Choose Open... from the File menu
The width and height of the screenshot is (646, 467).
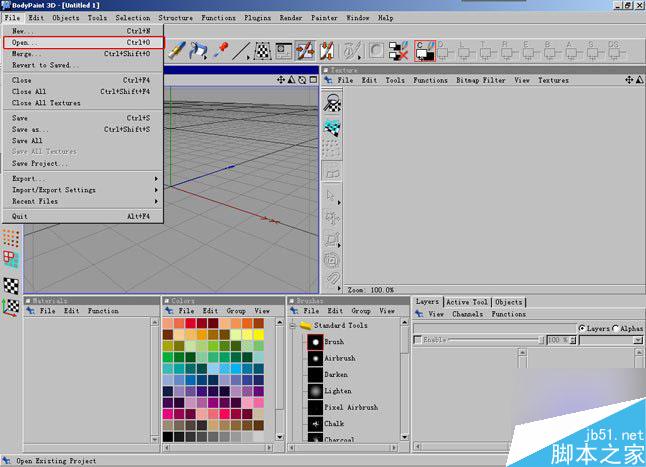[84, 42]
